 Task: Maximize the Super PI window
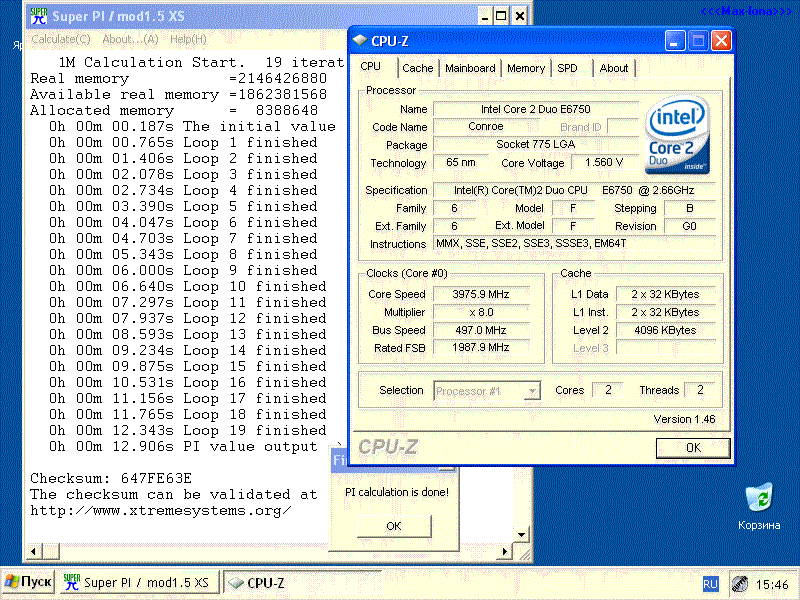point(501,16)
